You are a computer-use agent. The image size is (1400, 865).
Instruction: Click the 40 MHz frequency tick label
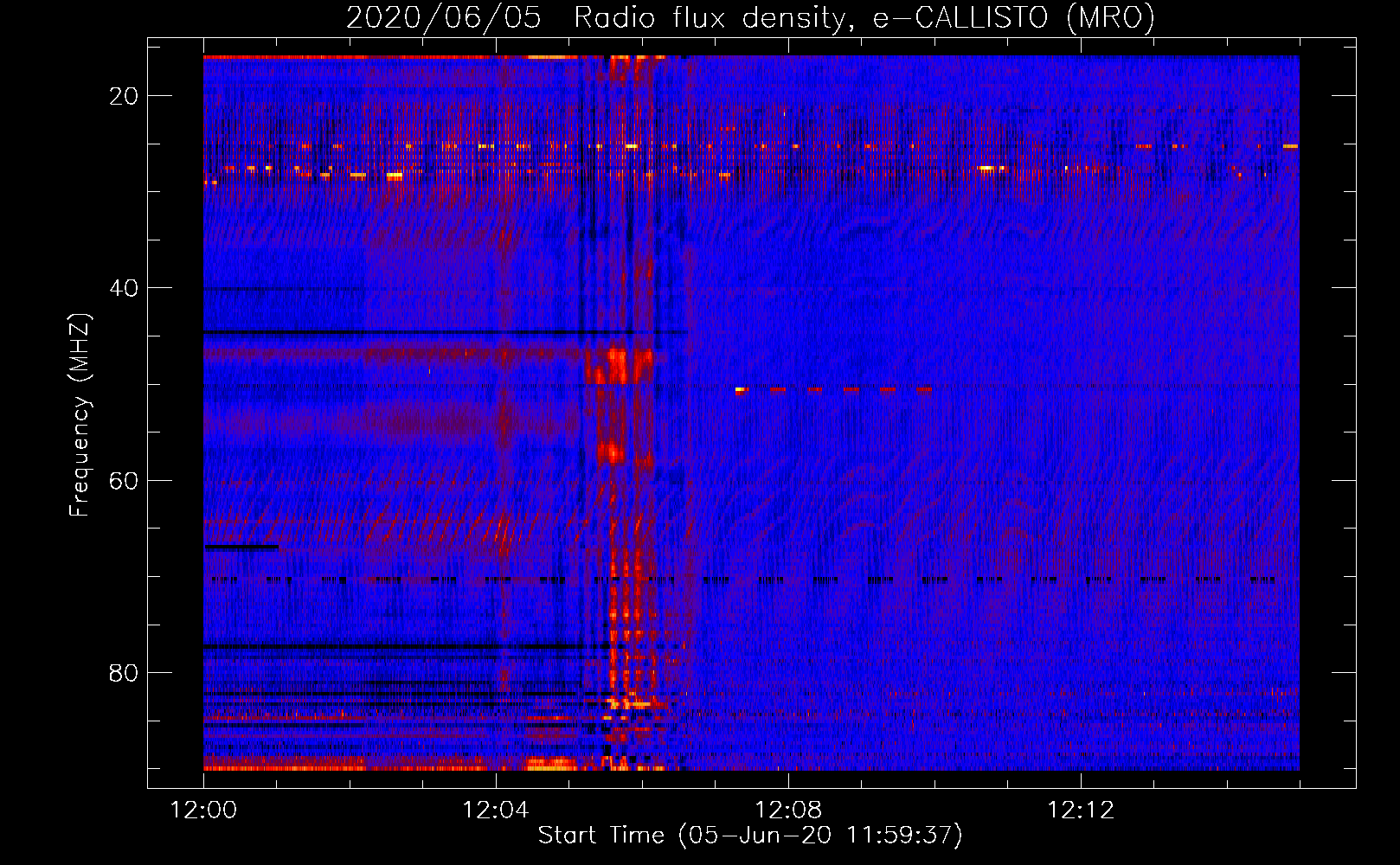click(124, 288)
